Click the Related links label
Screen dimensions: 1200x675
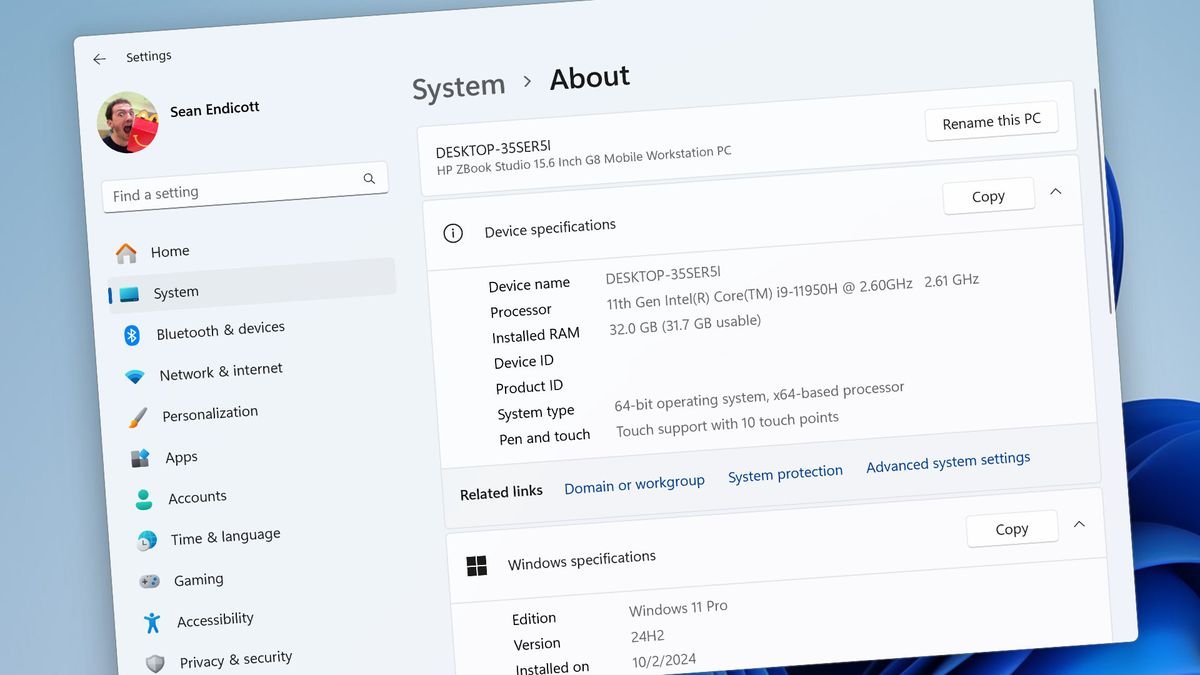pyautogui.click(x=501, y=492)
